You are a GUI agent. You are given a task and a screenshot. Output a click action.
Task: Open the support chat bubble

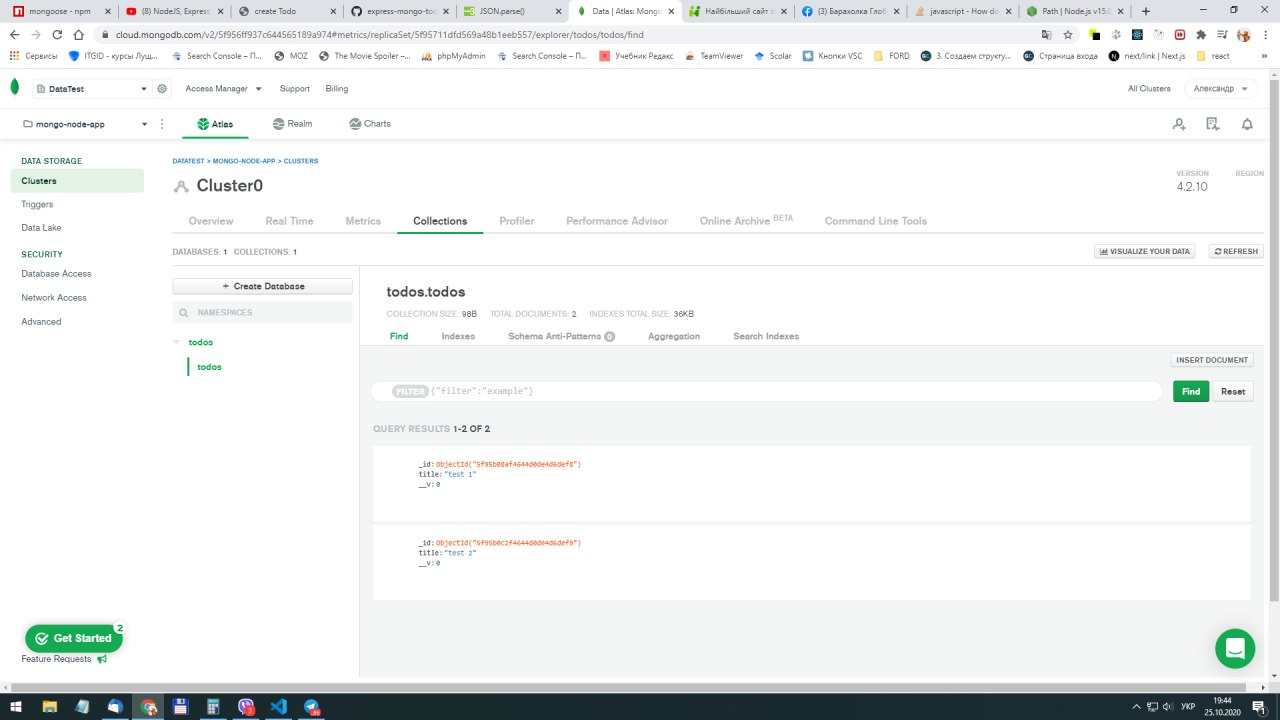tap(1235, 649)
